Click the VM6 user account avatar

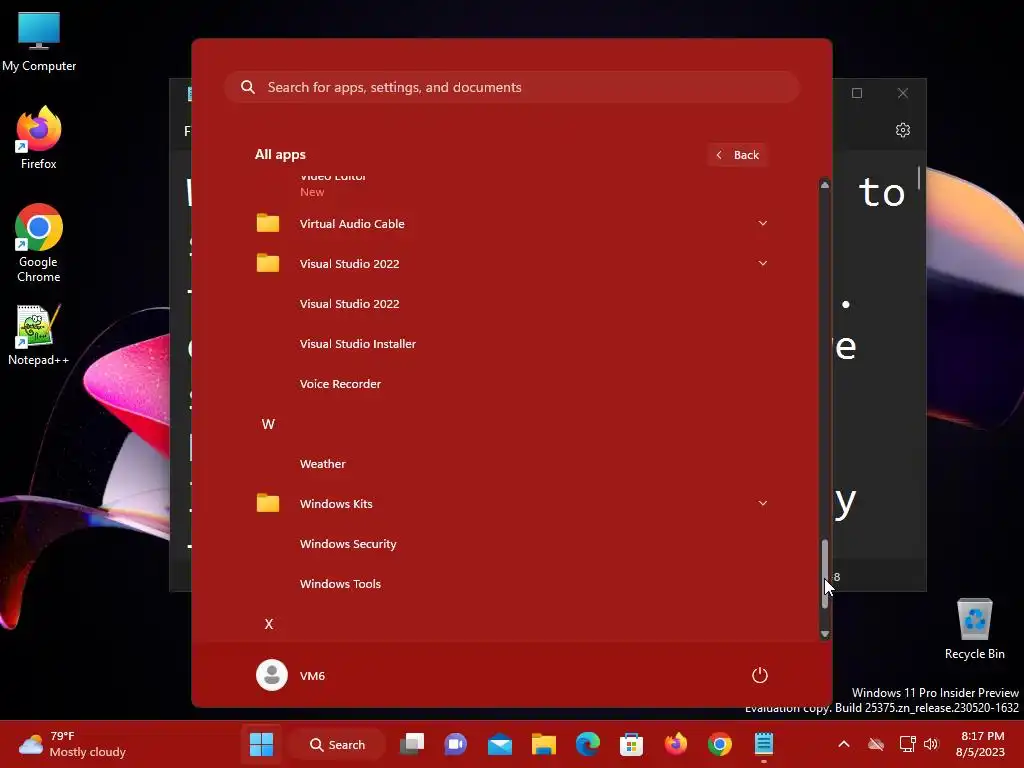272,675
